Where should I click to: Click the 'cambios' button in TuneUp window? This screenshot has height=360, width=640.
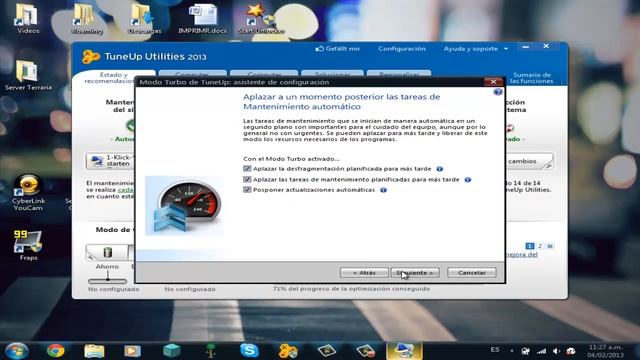pyautogui.click(x=529, y=161)
